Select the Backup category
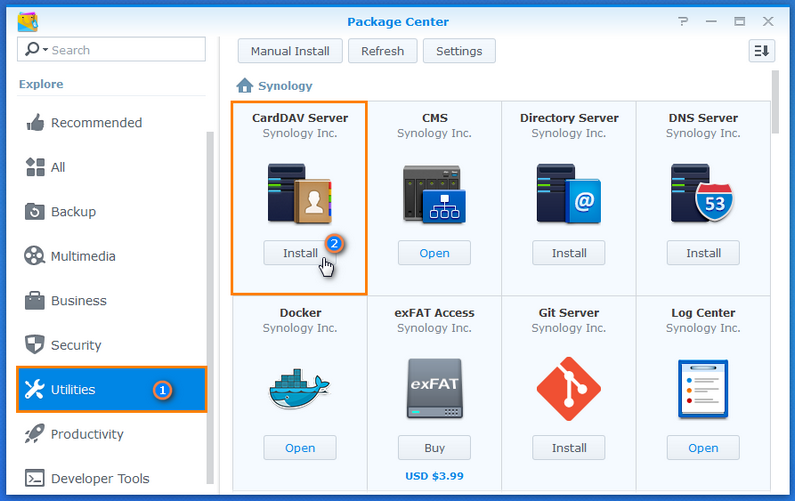Screen dimensions: 795x501 tap(112, 211)
